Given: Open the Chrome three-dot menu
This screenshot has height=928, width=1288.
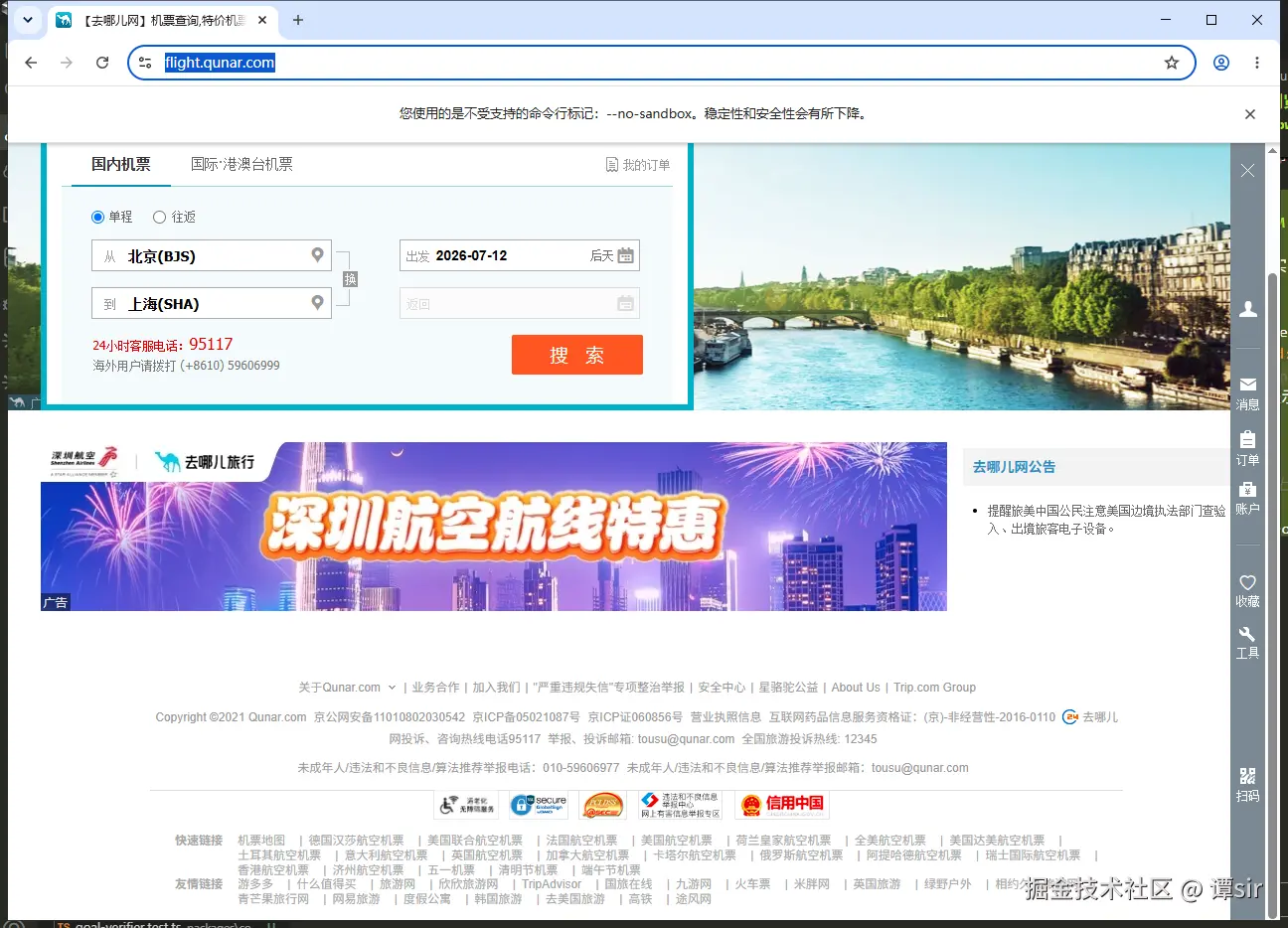Looking at the screenshot, I should pos(1257,63).
